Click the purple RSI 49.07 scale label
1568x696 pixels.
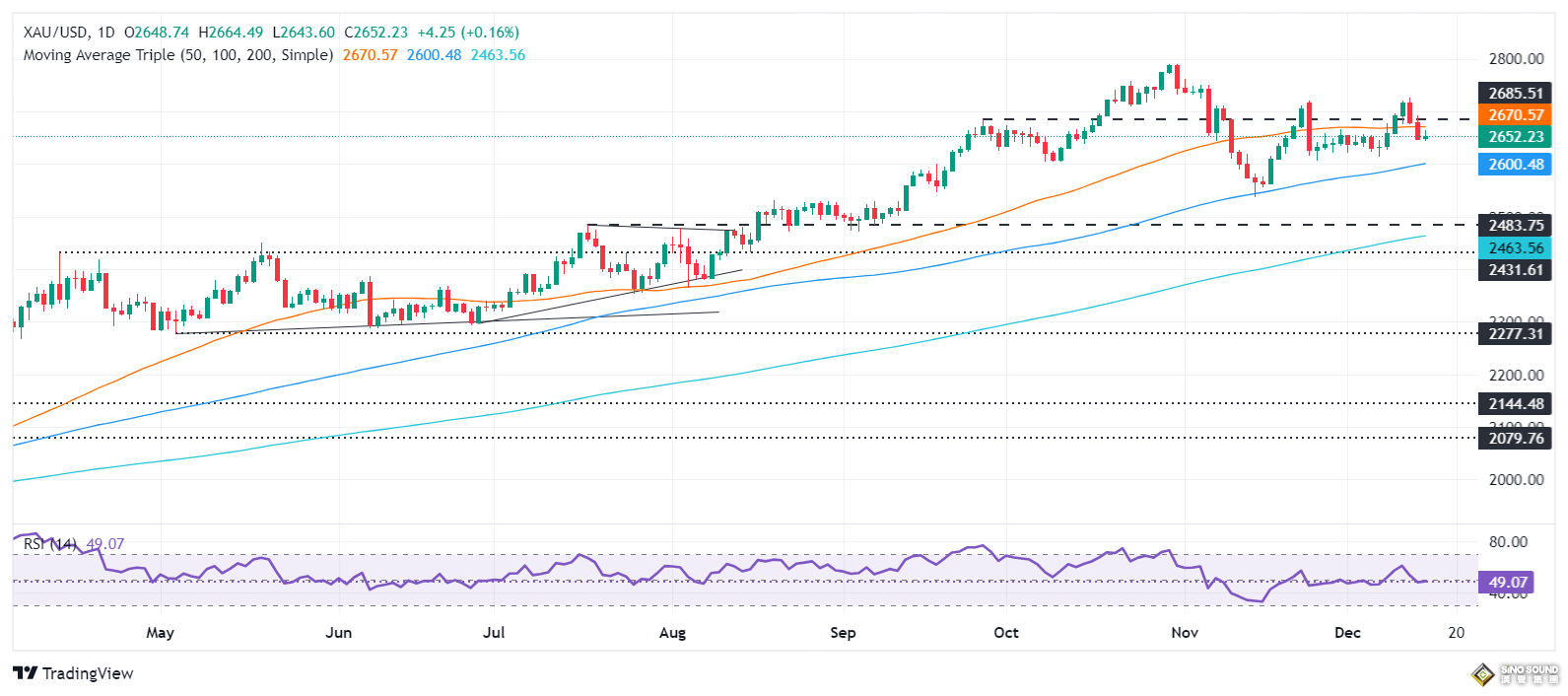tap(1509, 583)
